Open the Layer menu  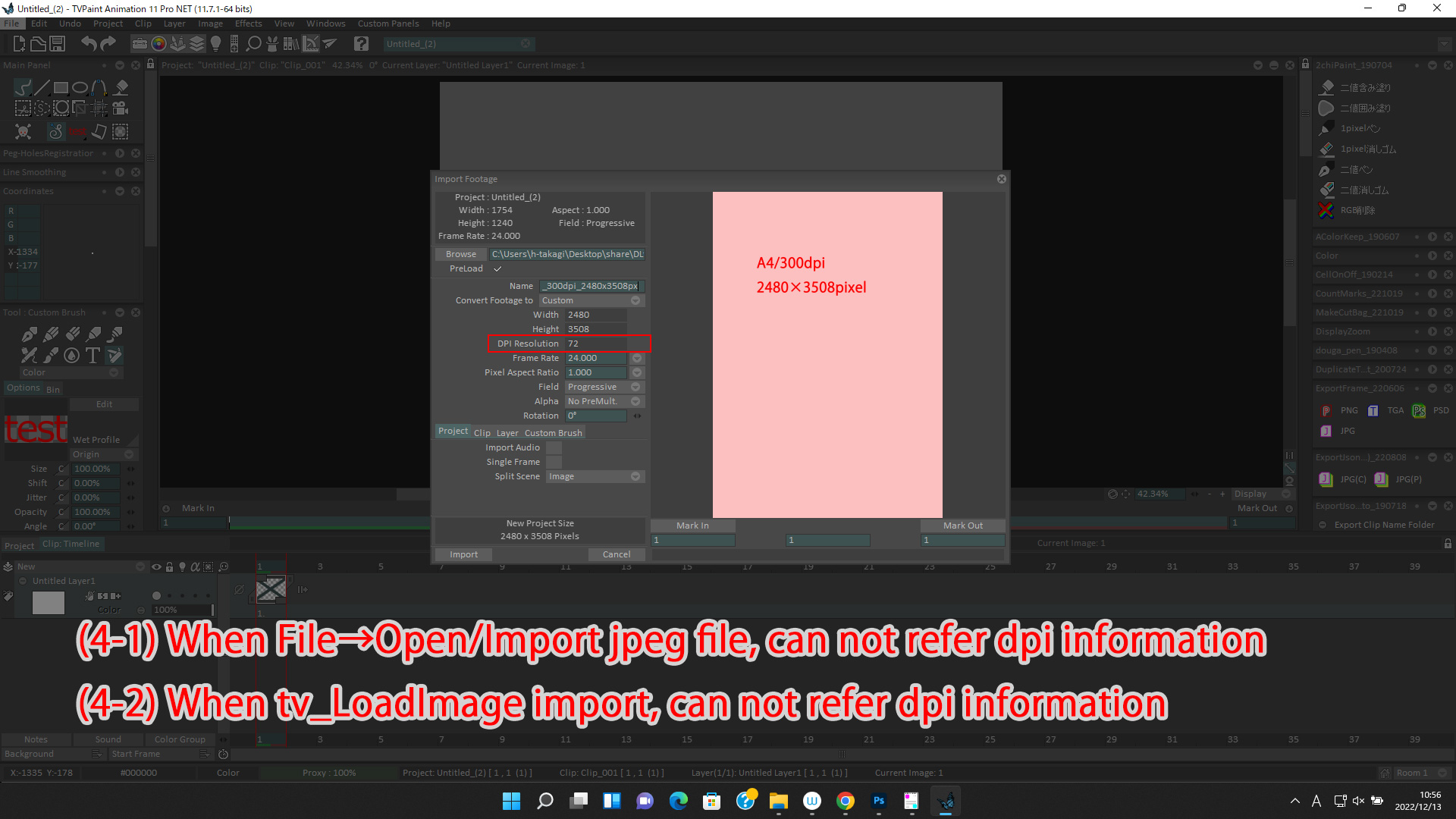[174, 24]
